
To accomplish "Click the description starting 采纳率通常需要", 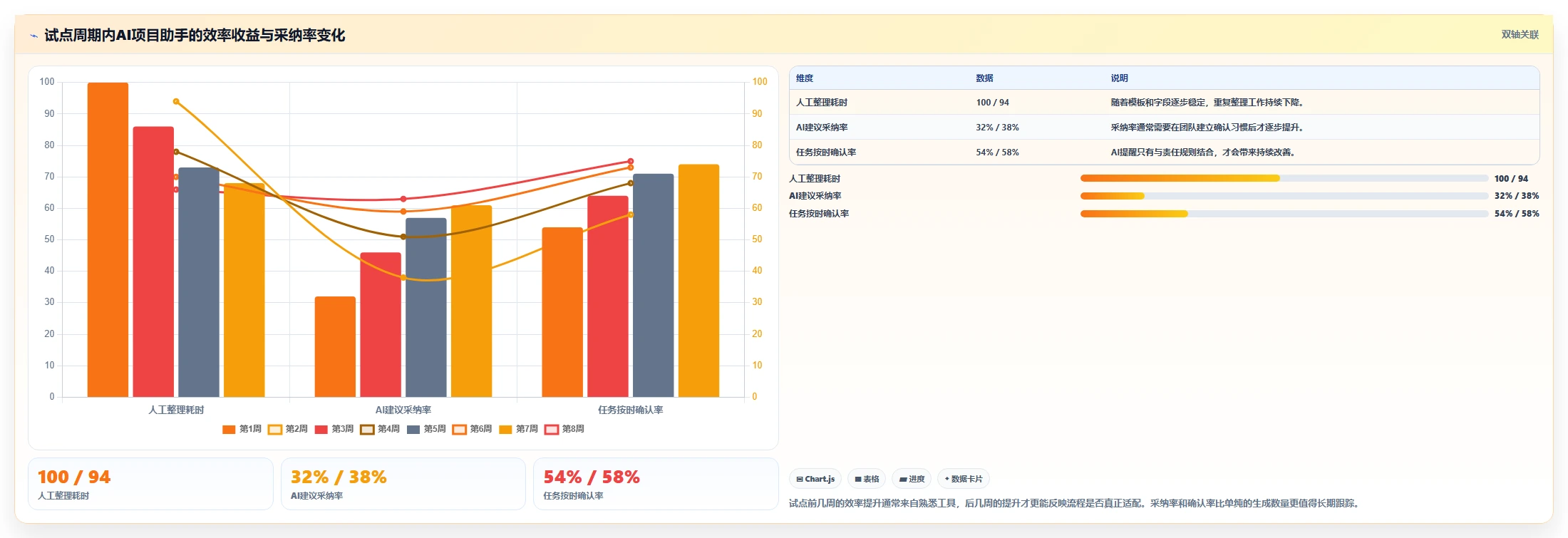I will pos(1208,128).
